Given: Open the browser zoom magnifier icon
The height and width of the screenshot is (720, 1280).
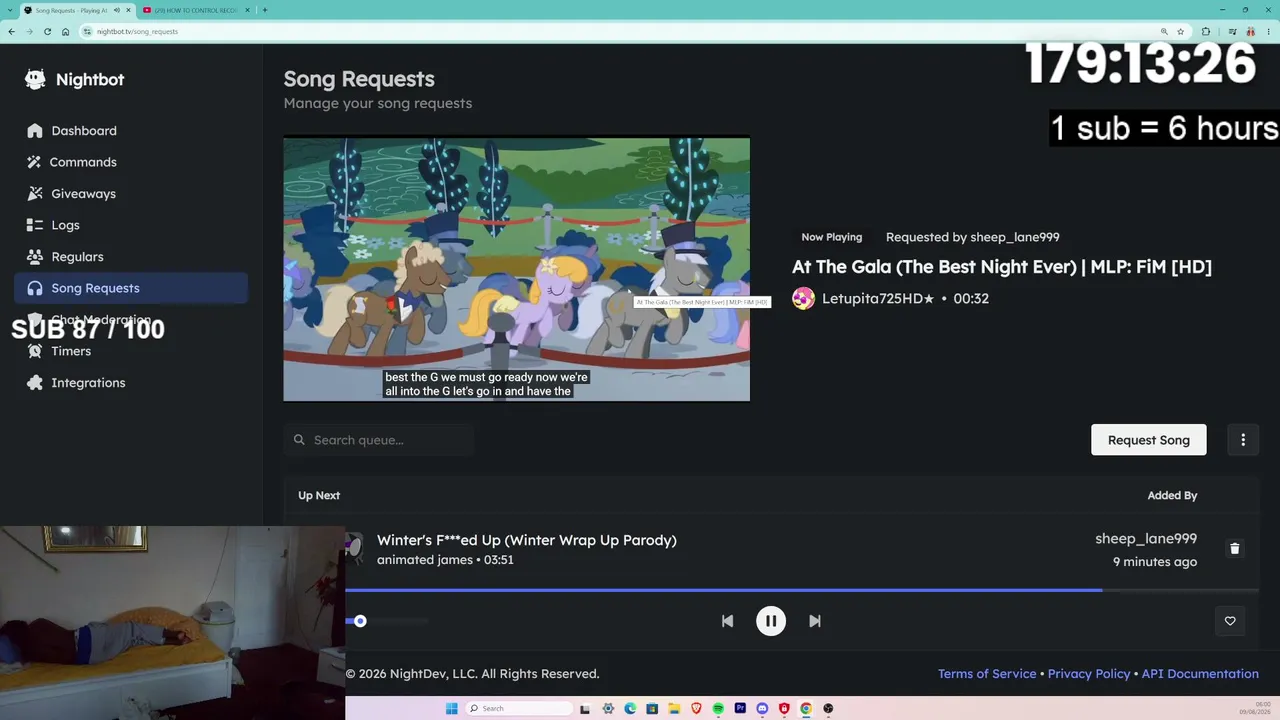Looking at the screenshot, I should pos(1164,31).
